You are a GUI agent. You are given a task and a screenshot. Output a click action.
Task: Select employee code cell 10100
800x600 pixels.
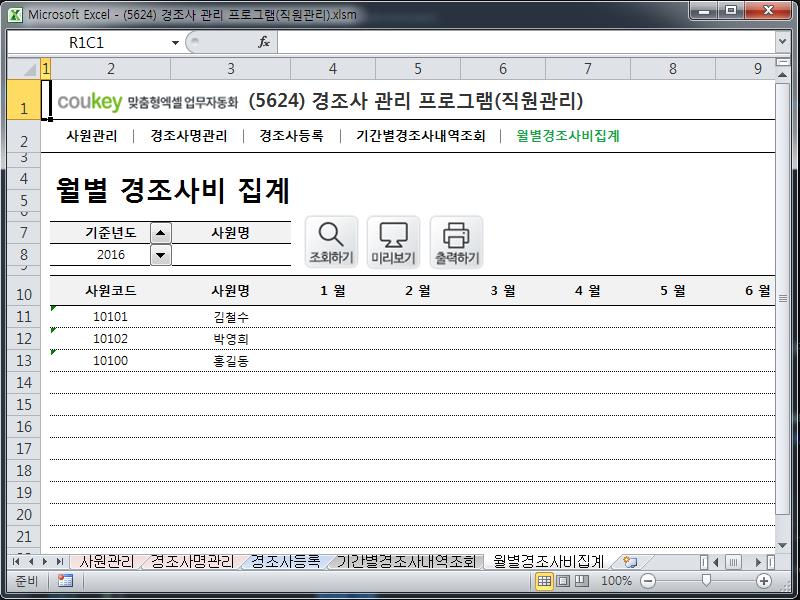110,361
